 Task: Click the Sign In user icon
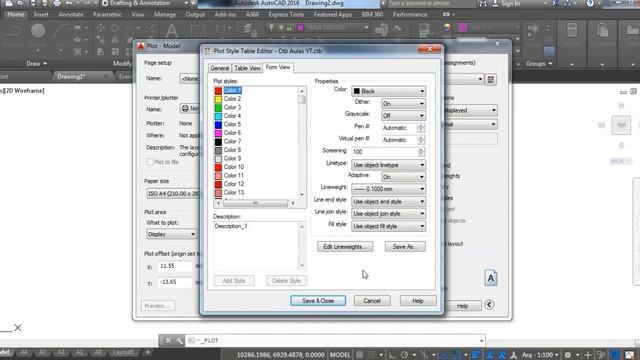click(496, 3)
